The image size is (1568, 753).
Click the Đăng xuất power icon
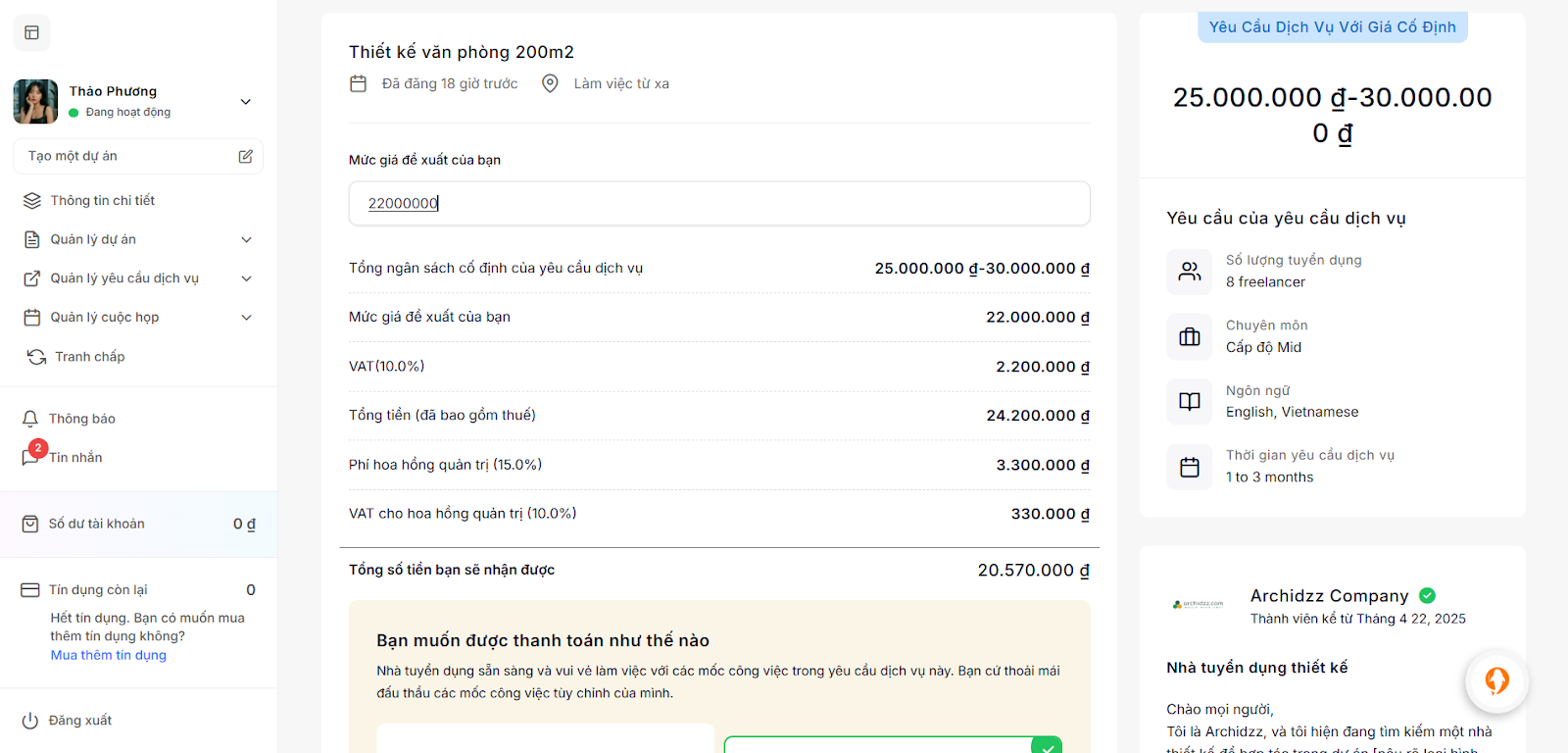(30, 721)
